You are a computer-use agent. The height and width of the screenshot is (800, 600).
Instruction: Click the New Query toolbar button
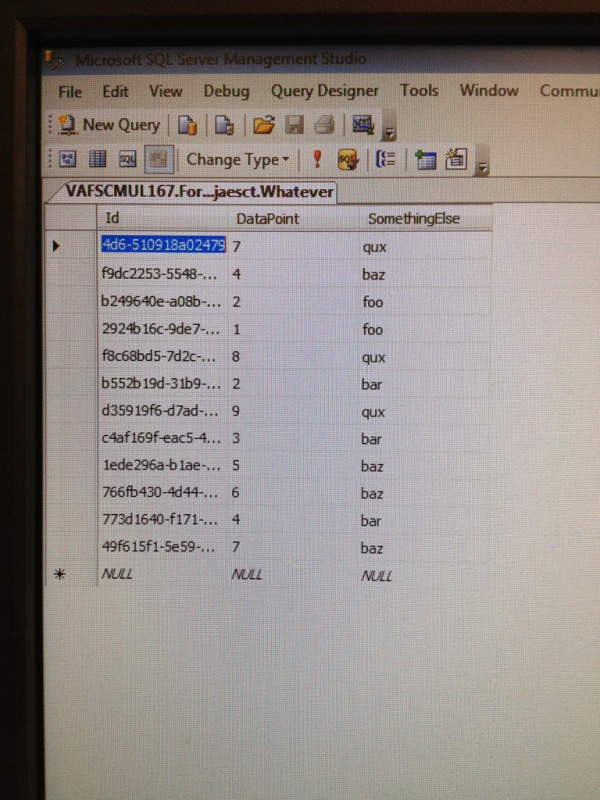coord(109,125)
